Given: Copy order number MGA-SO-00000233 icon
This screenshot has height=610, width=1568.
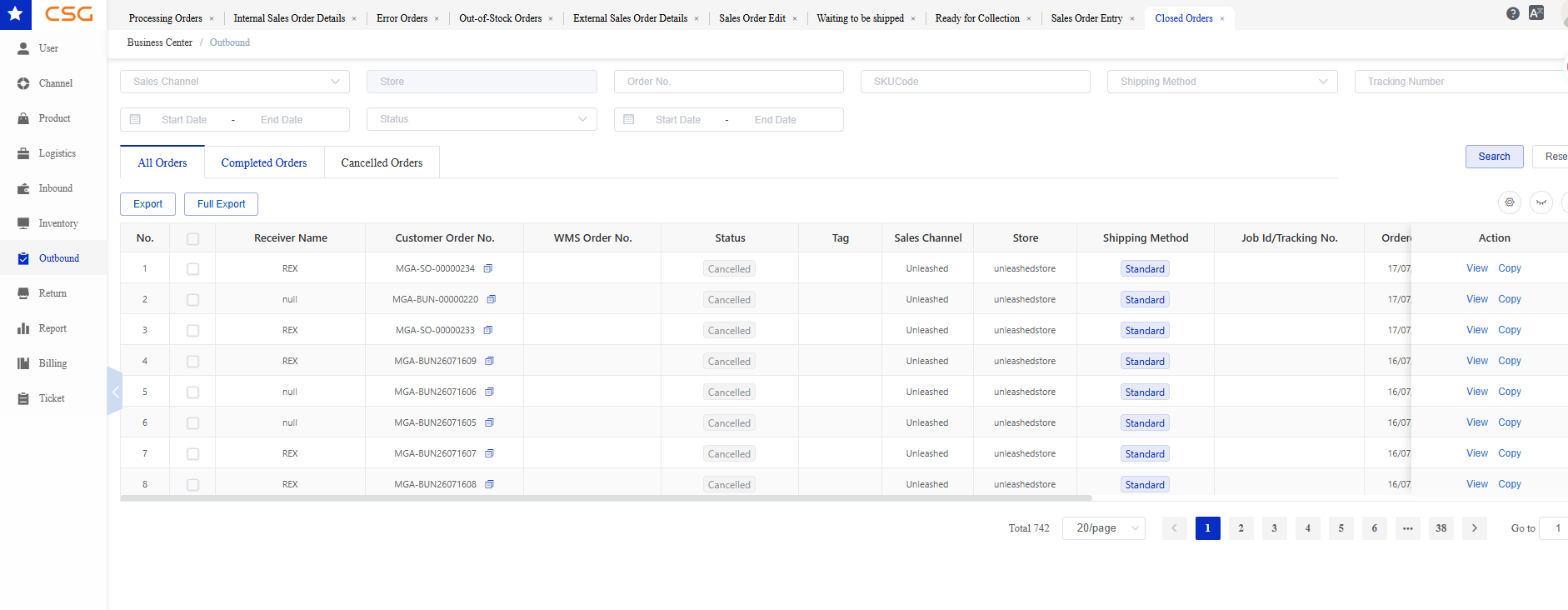Looking at the screenshot, I should [x=488, y=330].
